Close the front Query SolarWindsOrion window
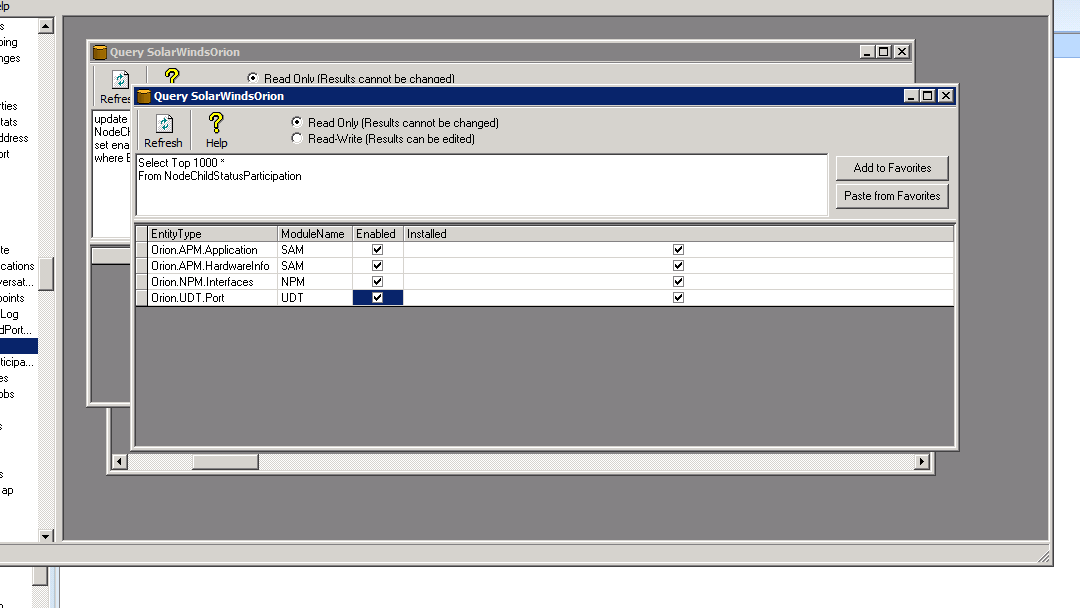Screen dimensions: 1080x608 946,96
